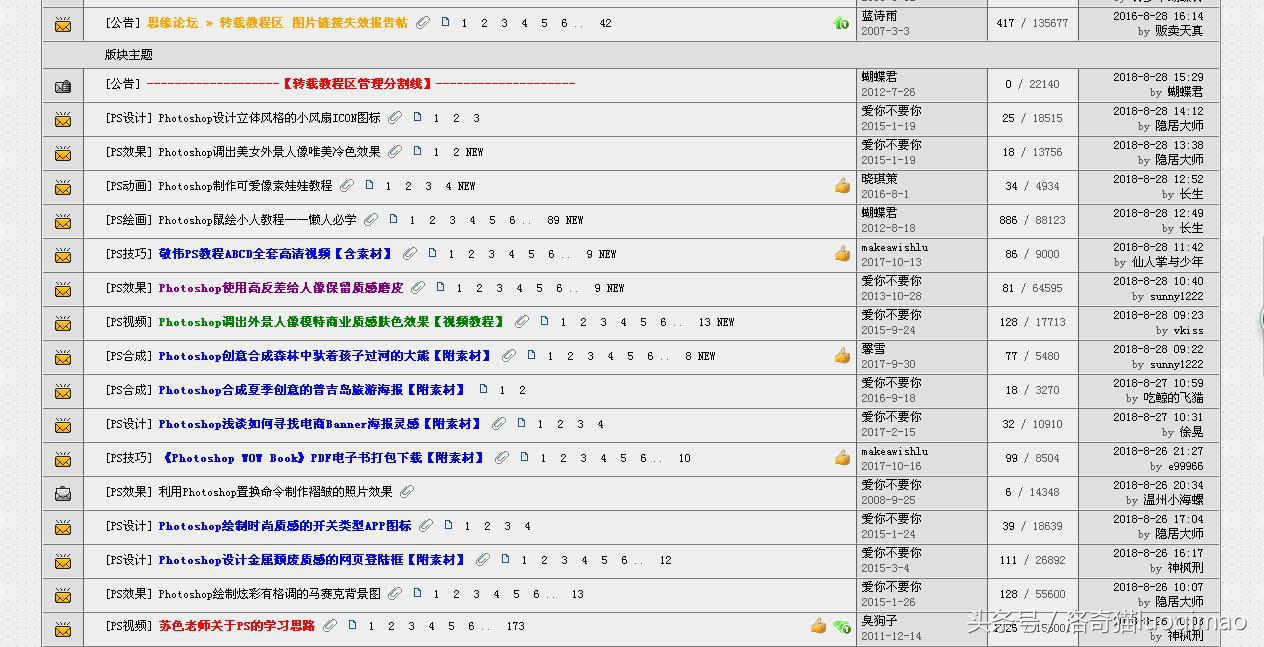Open thread '敬伟PS教程ABCD全套高清视频'
1264x647 pixels.
[x=276, y=254]
